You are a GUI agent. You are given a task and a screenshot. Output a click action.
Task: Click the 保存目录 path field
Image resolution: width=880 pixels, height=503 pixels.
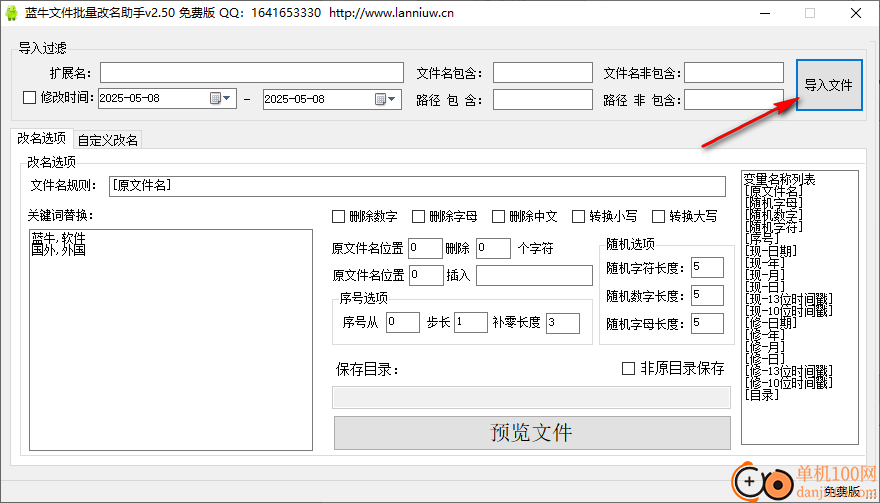531,397
